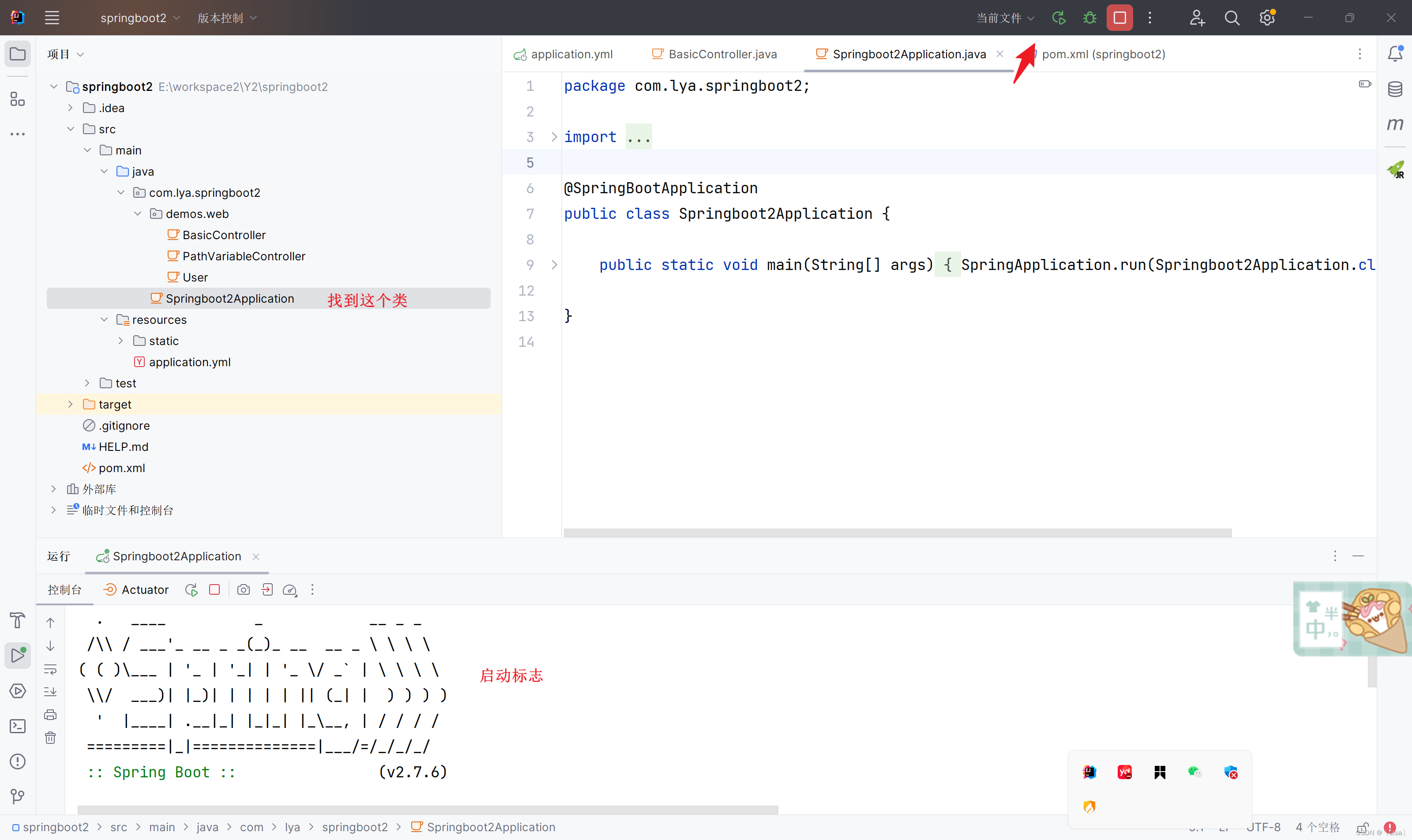Open the Maven tool window
Screen dimensions: 1412x840
click(1395, 124)
